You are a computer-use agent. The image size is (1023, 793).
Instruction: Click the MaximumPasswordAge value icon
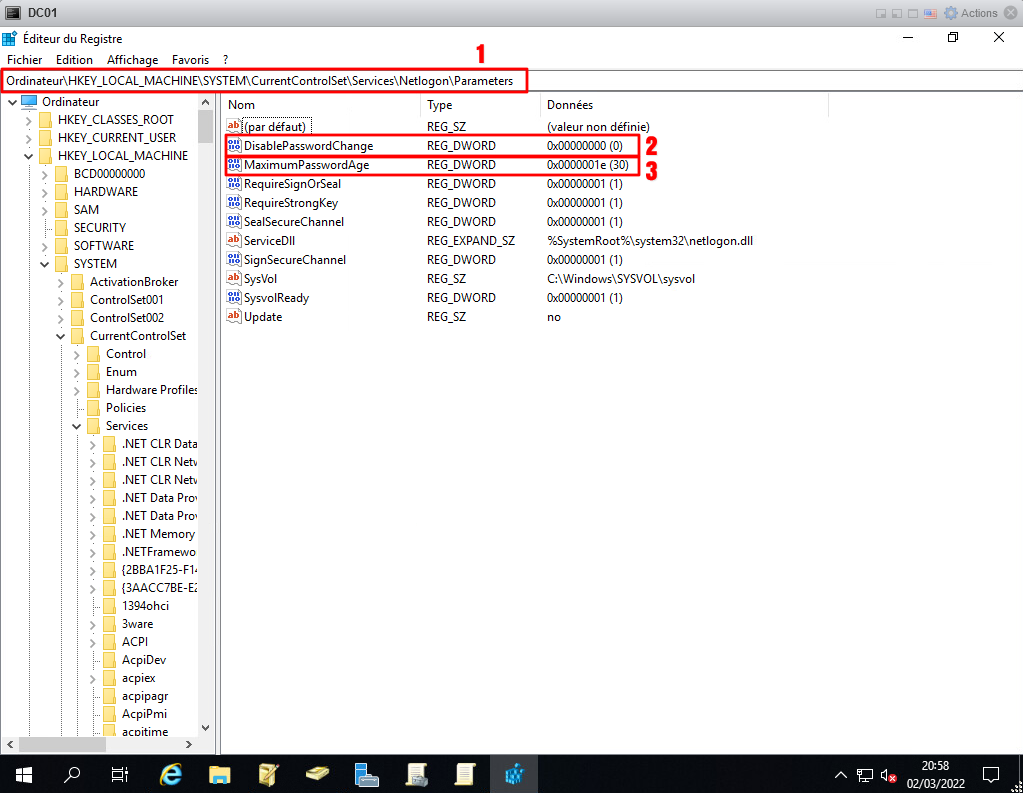coord(235,165)
